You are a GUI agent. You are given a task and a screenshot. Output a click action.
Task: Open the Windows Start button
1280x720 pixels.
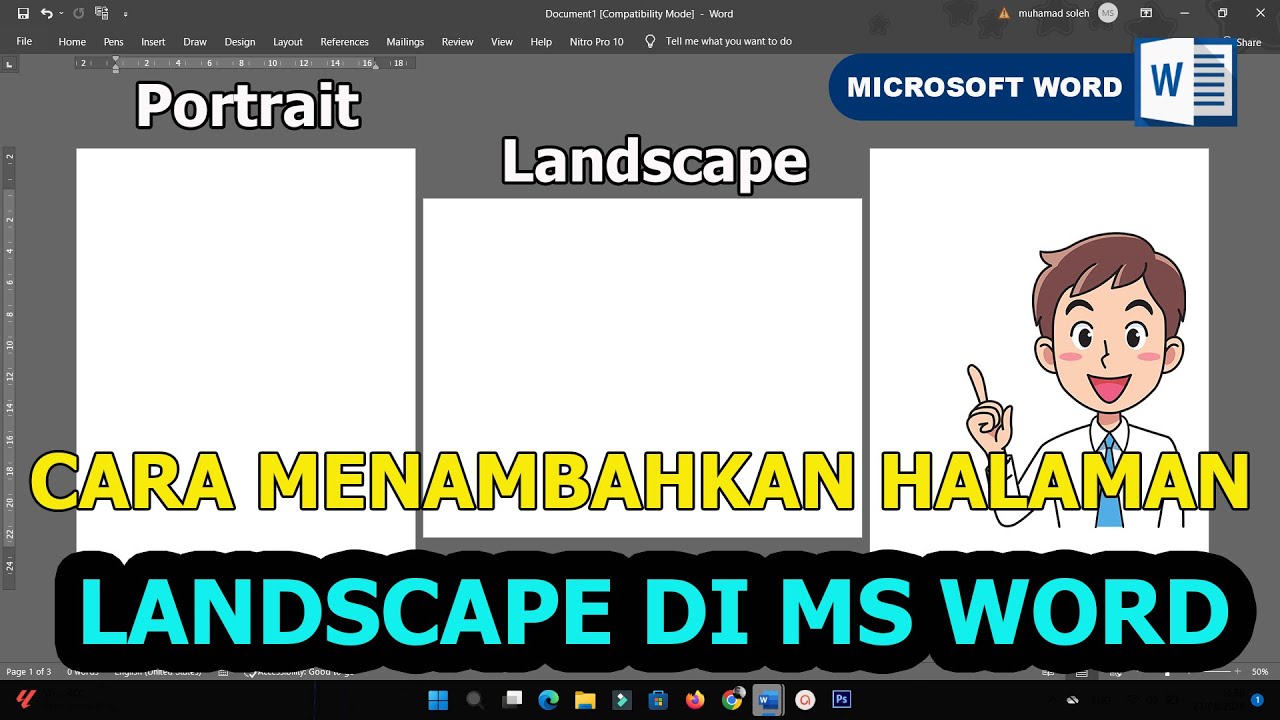438,700
